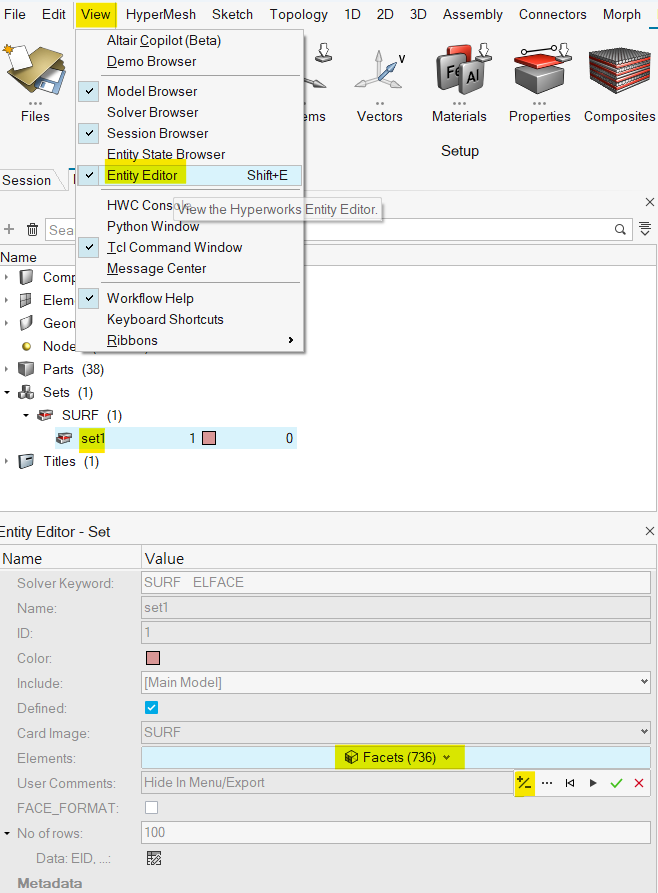Image resolution: width=658 pixels, height=893 pixels.
Task: Open the browser filter options icon
Action: [645, 229]
